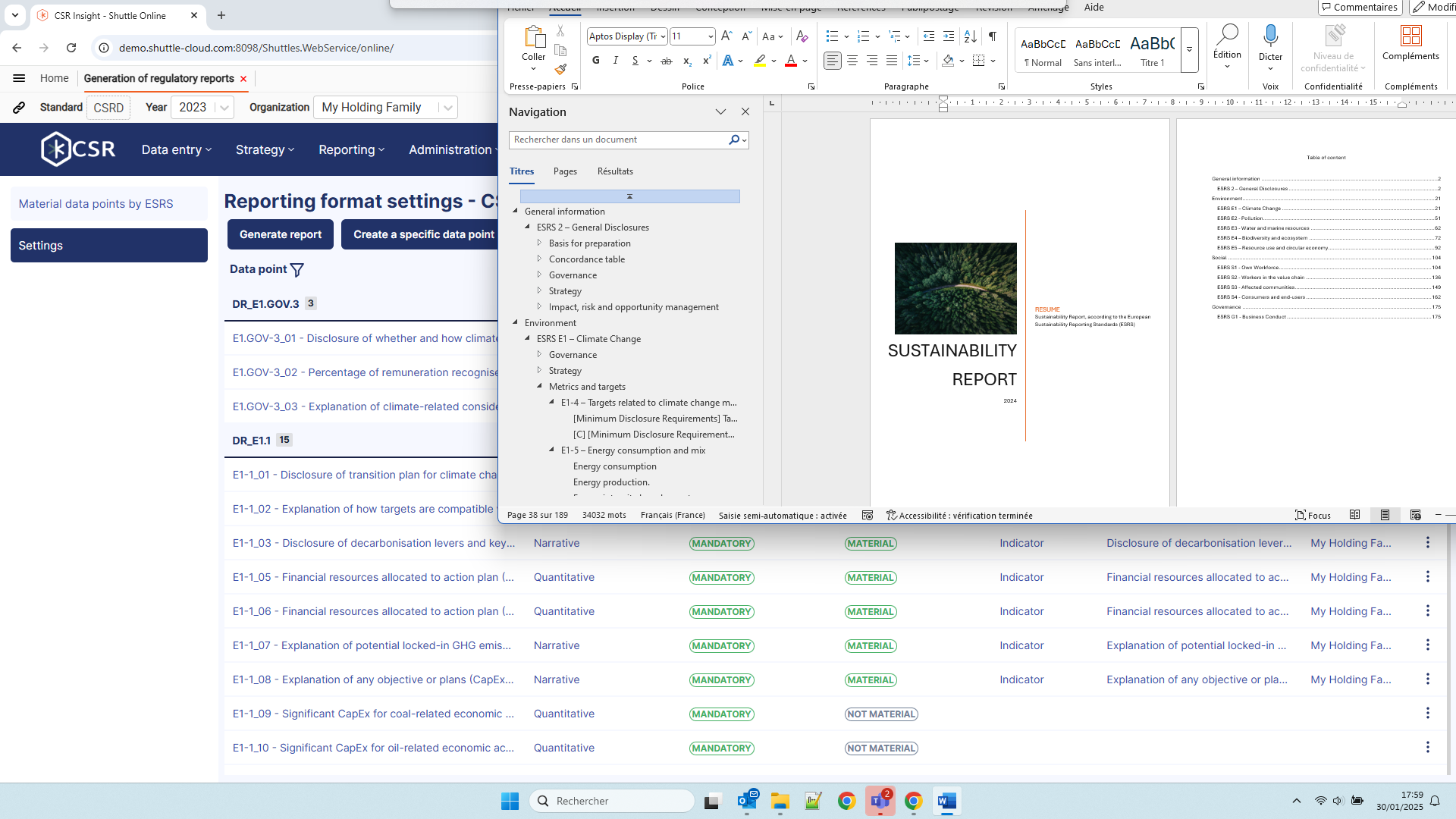Screen dimensions: 1456x819
Task: Click the search magnifier in Navigation pane
Action: [x=734, y=140]
